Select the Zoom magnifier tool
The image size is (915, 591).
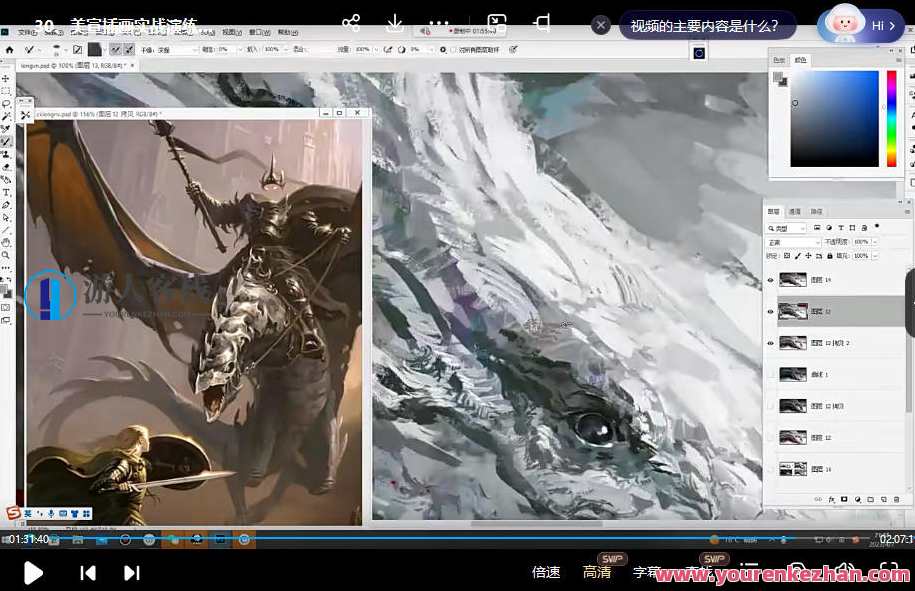(x=6, y=255)
